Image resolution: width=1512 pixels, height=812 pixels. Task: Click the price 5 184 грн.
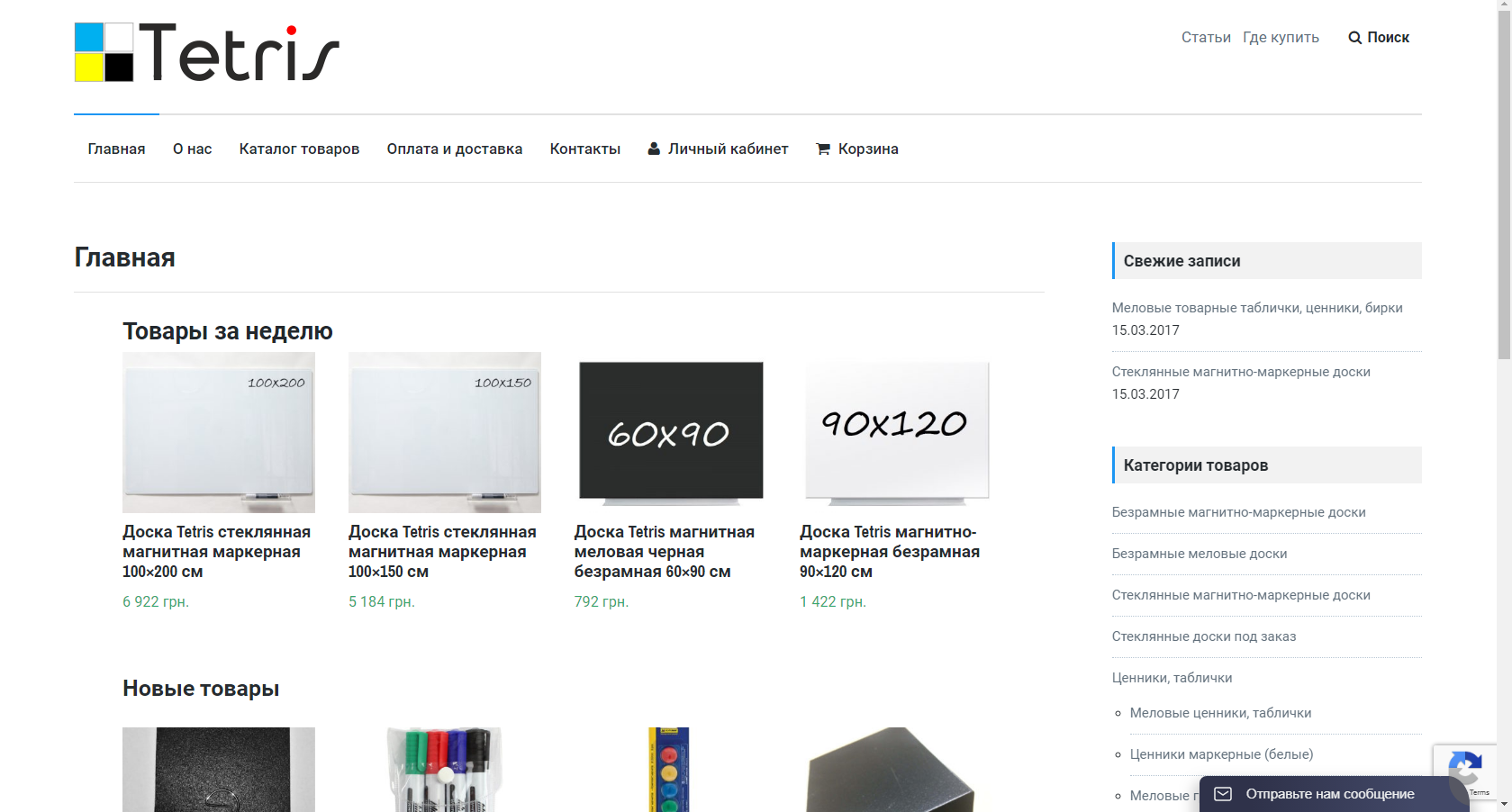[x=382, y=601]
